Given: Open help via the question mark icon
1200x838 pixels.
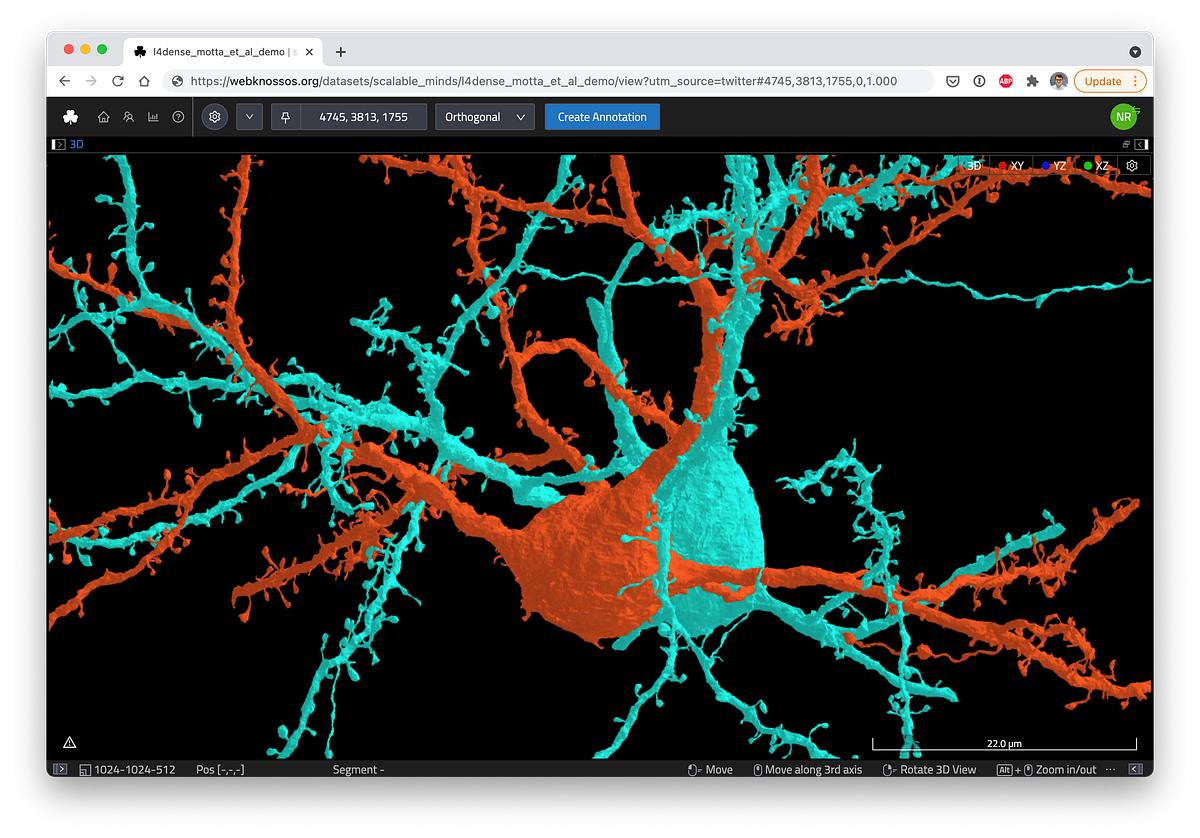Looking at the screenshot, I should click(x=178, y=116).
